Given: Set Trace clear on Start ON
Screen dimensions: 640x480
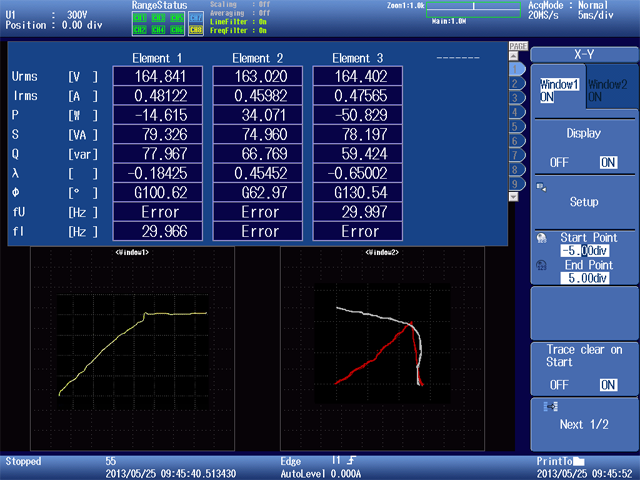Looking at the screenshot, I should pos(608,385).
